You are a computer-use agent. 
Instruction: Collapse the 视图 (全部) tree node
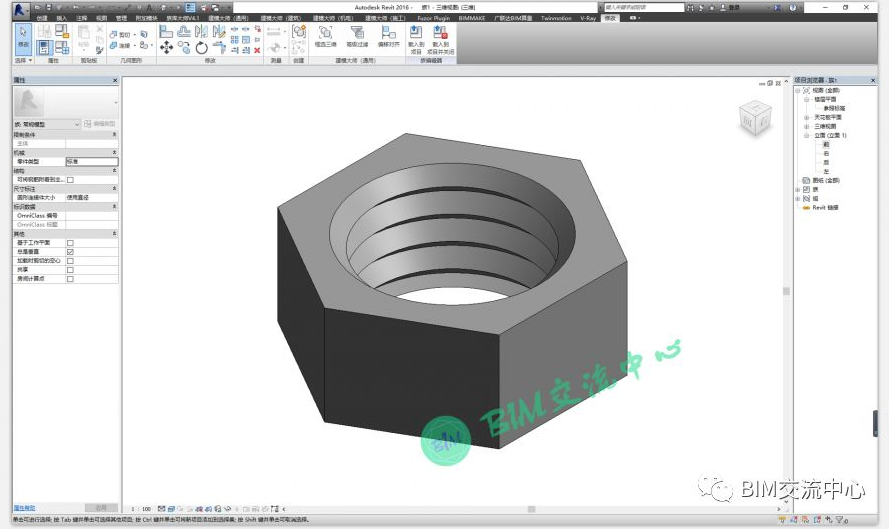798,91
